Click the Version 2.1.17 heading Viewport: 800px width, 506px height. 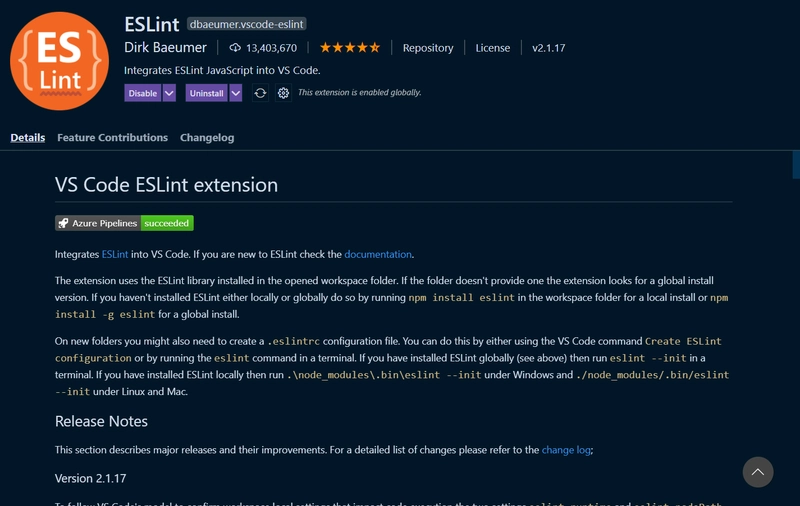tap(90, 478)
